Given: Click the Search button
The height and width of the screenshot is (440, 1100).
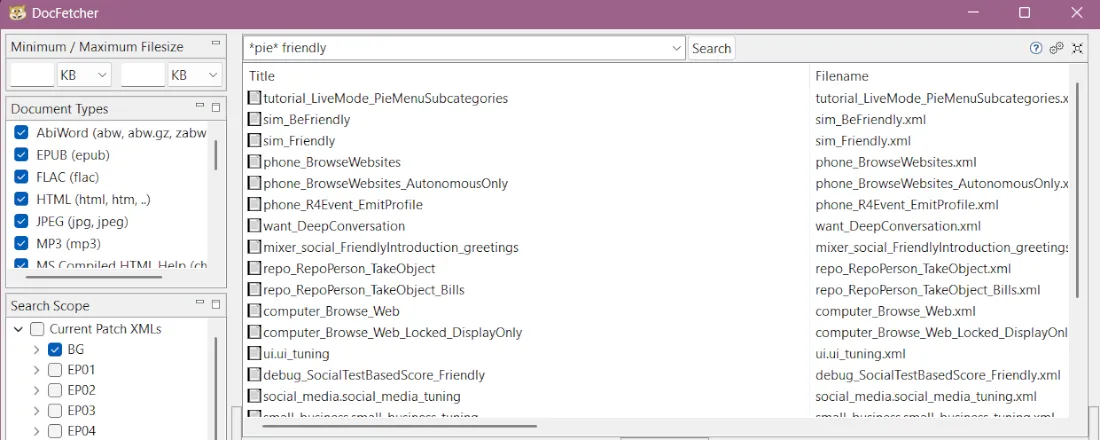Looking at the screenshot, I should pyautogui.click(x=711, y=48).
